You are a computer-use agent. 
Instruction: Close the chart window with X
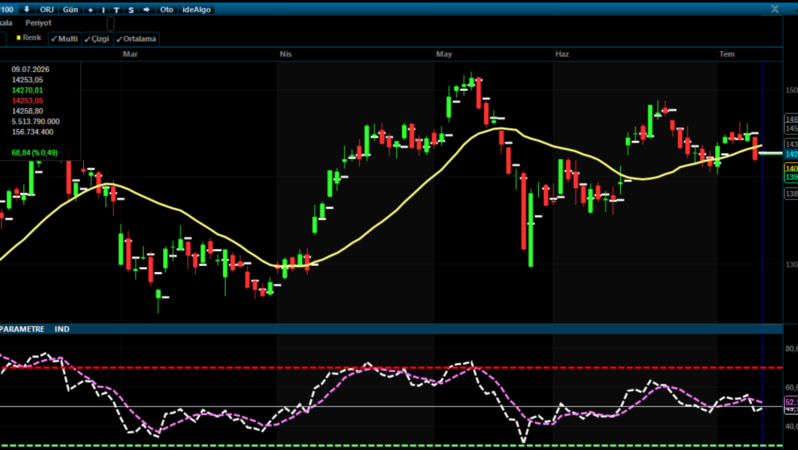pyautogui.click(x=775, y=9)
